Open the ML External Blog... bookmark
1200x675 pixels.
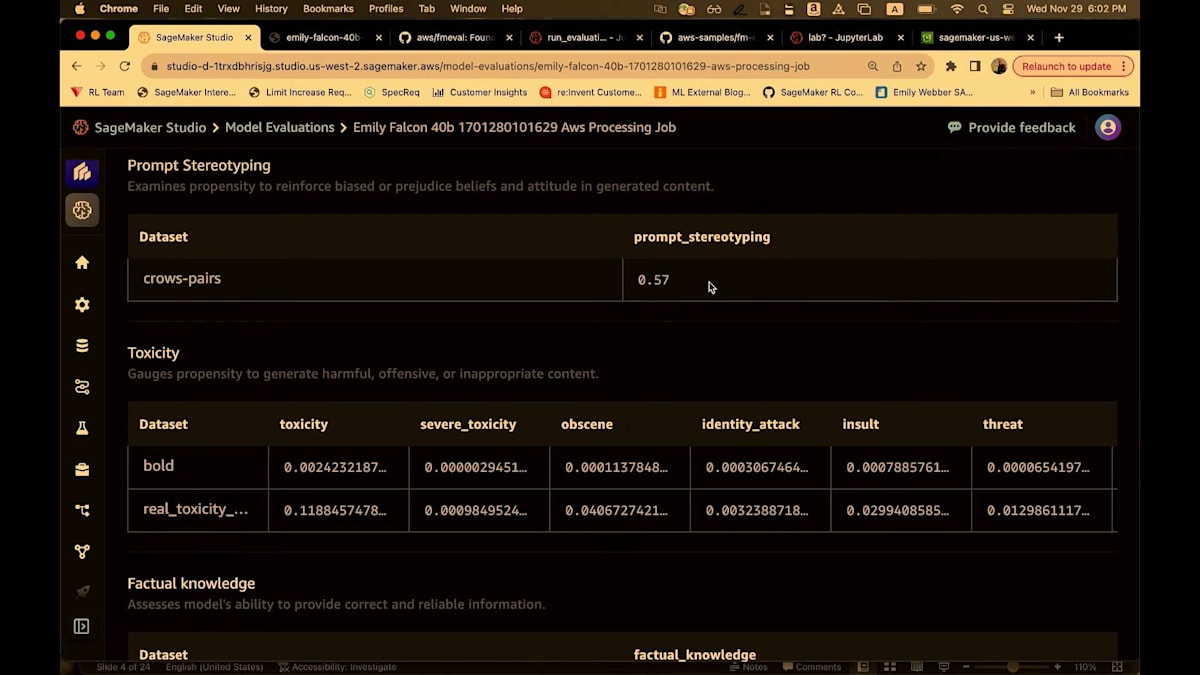point(702,92)
